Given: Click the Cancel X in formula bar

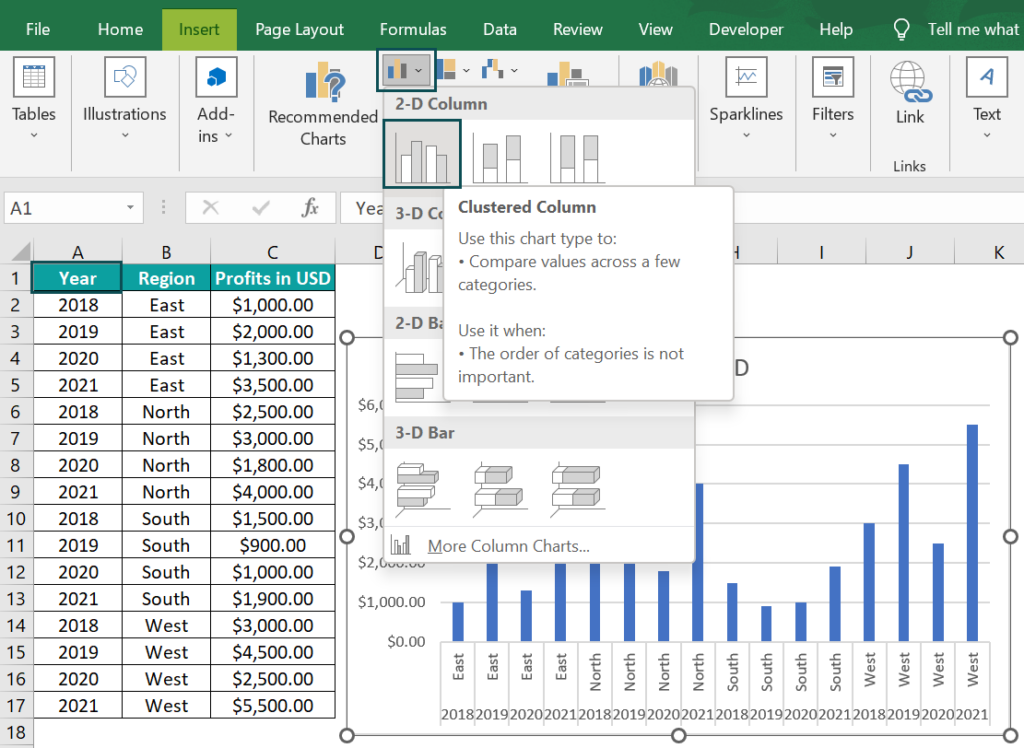Looking at the screenshot, I should (x=210, y=208).
